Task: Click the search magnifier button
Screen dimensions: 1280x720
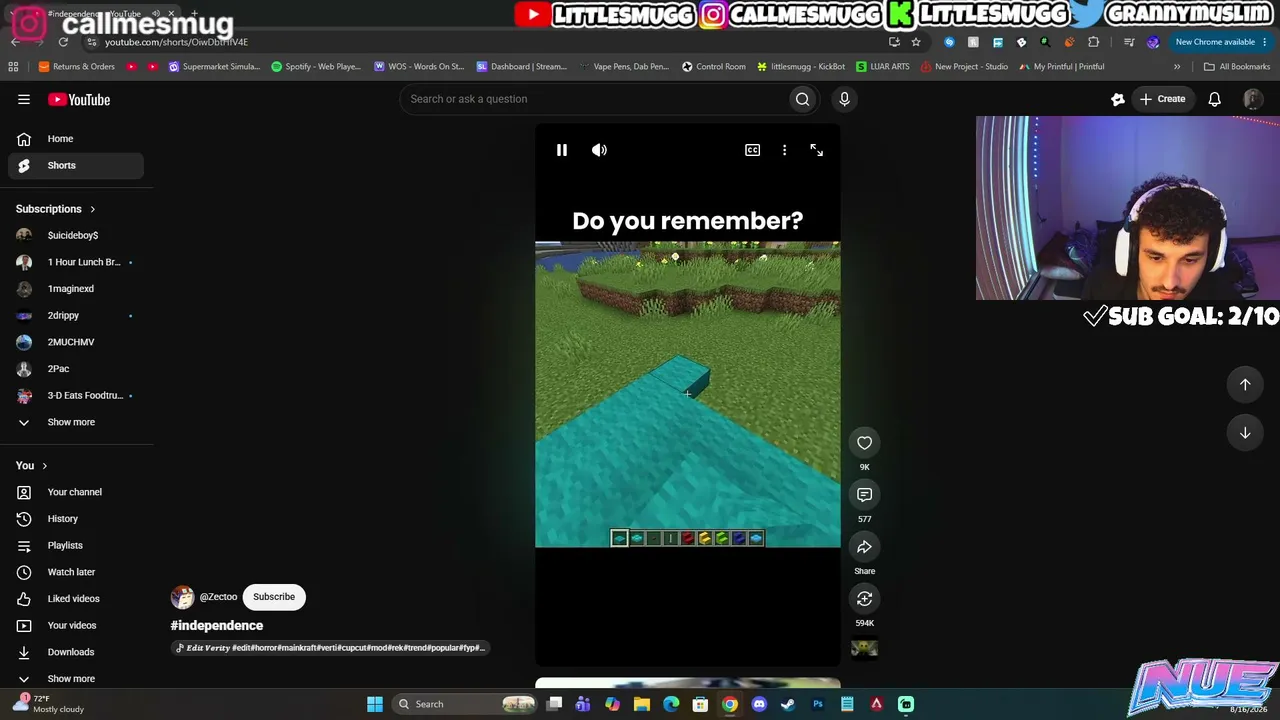Action: pyautogui.click(x=802, y=99)
